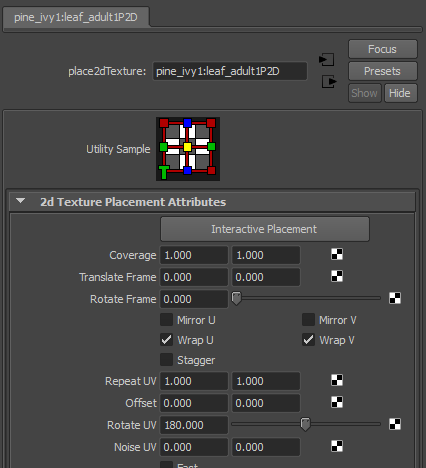This screenshot has width=426, height=468.
Task: Click the 2d Texture Placement Attributes header text
Action: pos(133,202)
